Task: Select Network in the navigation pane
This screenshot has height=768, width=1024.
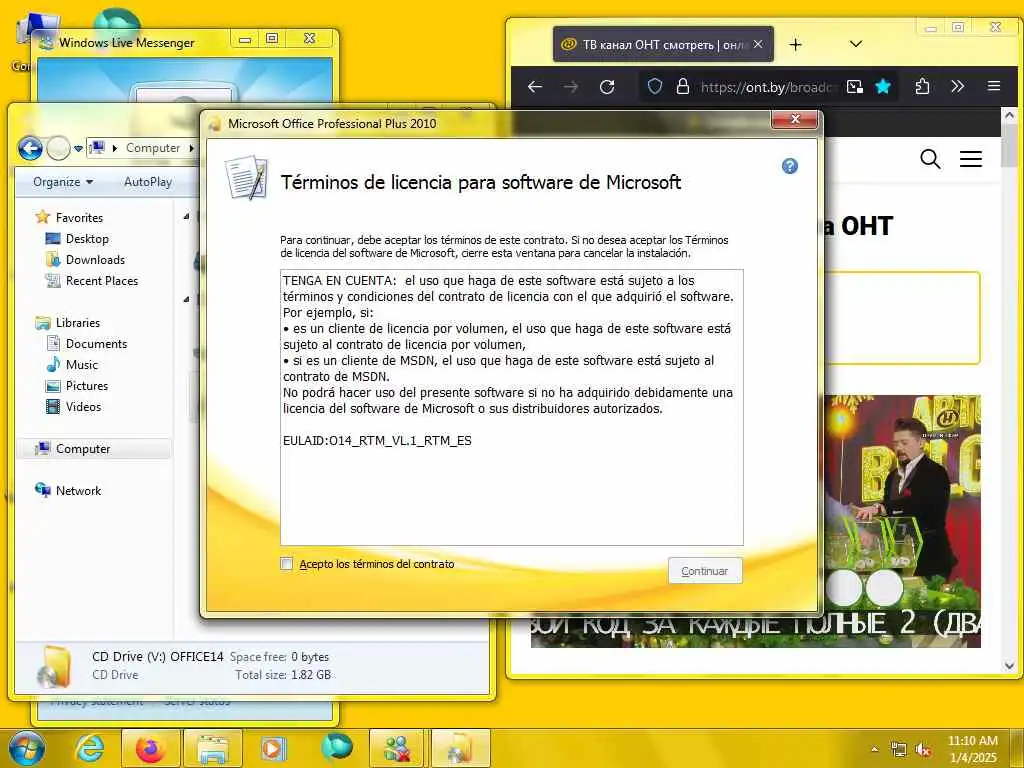Action: tap(78, 490)
